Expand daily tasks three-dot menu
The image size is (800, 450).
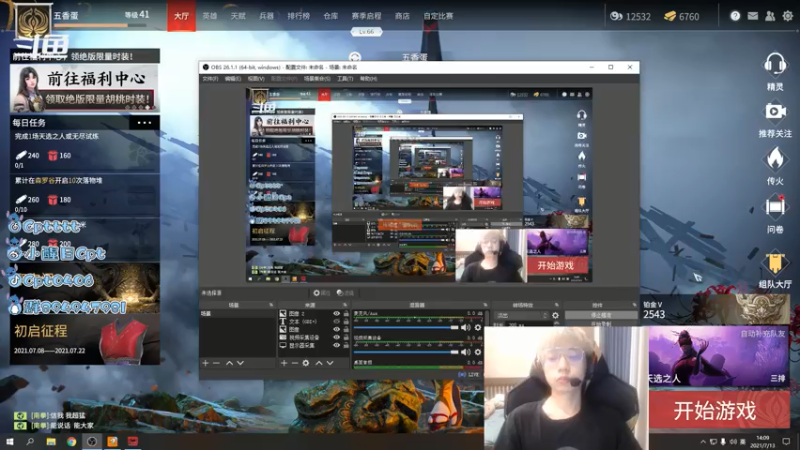(x=144, y=122)
